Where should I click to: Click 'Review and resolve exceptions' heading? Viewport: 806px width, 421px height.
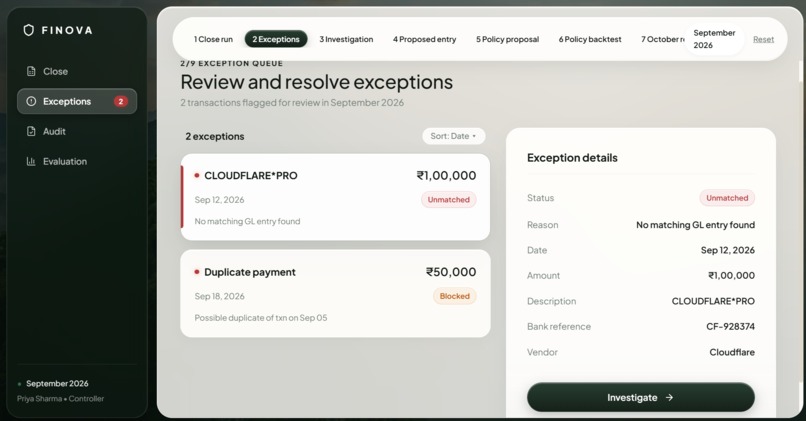(x=317, y=82)
